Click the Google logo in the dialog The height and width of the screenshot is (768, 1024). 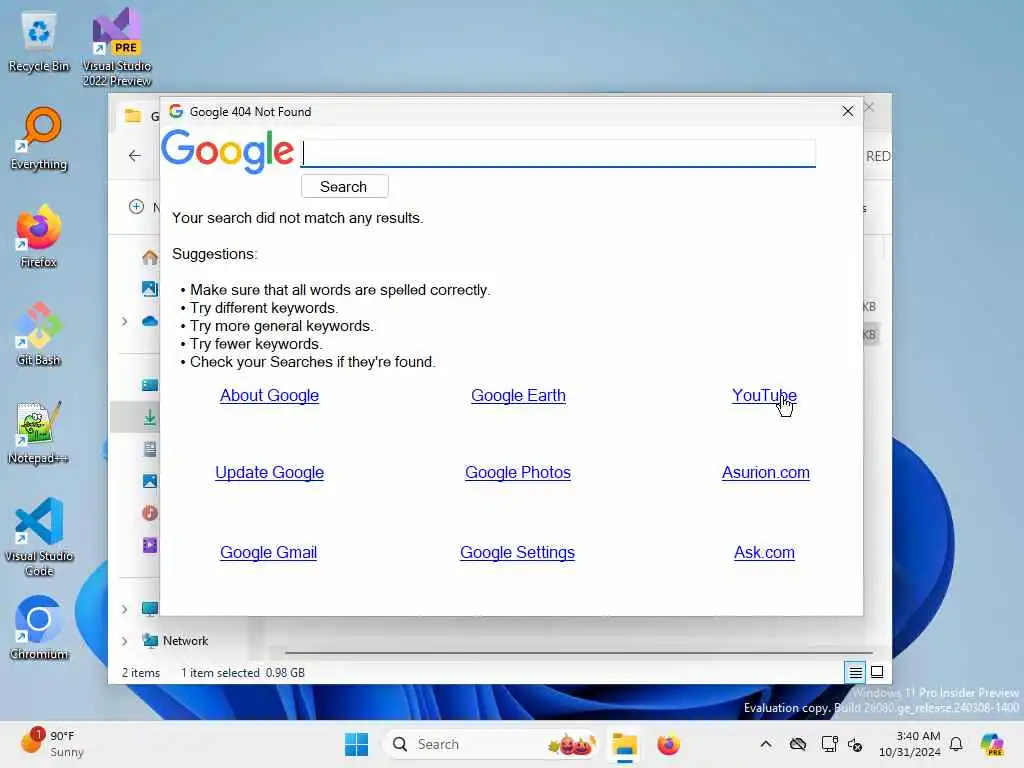click(227, 151)
